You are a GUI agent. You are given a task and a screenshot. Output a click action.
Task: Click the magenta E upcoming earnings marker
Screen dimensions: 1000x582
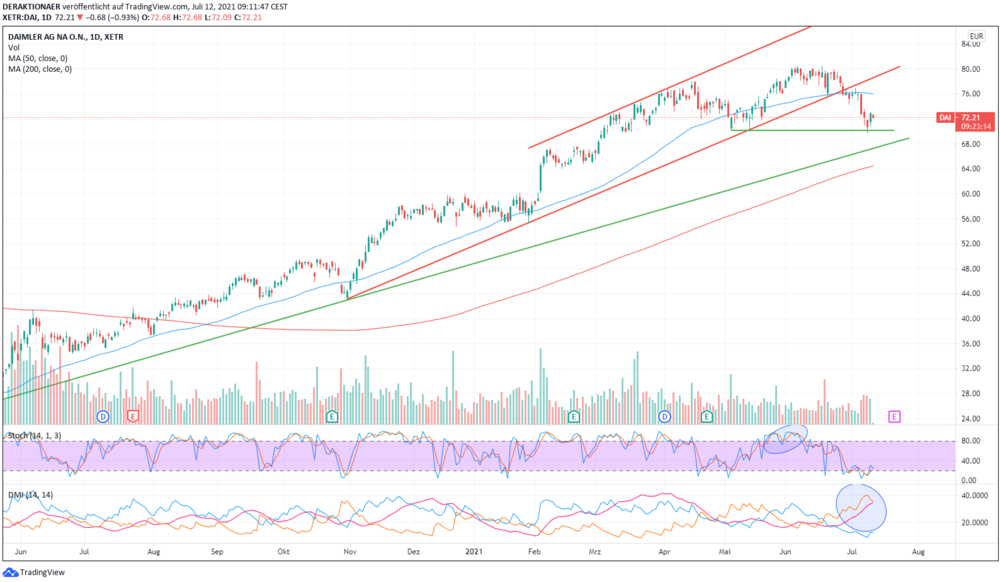(894, 416)
